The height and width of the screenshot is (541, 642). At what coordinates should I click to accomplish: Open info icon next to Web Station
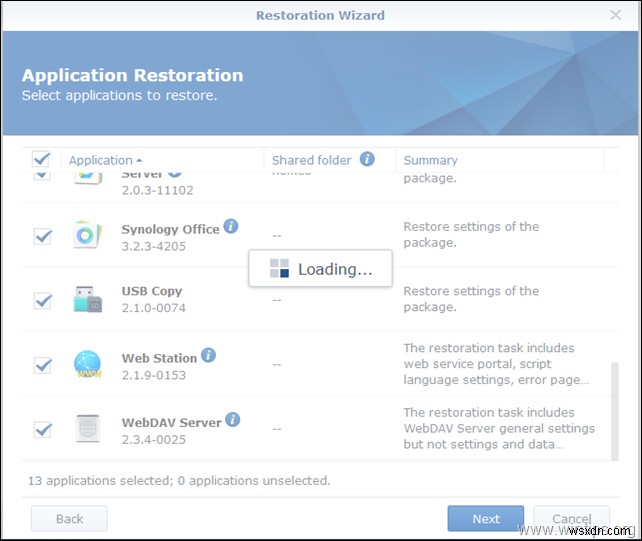point(208,355)
